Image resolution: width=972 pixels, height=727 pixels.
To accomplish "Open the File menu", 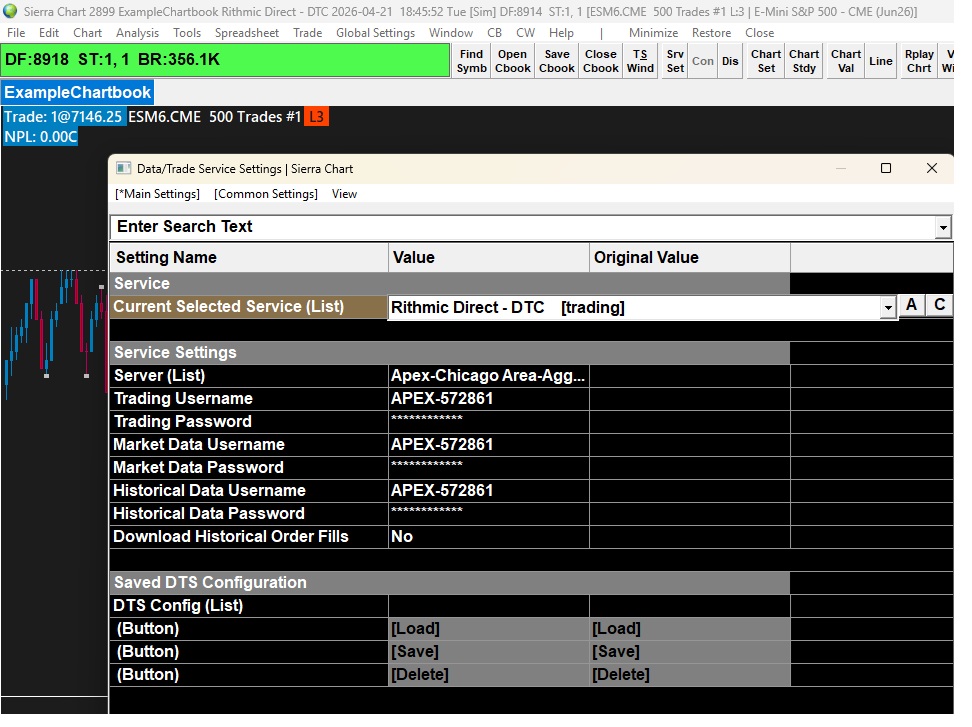I will point(16,33).
